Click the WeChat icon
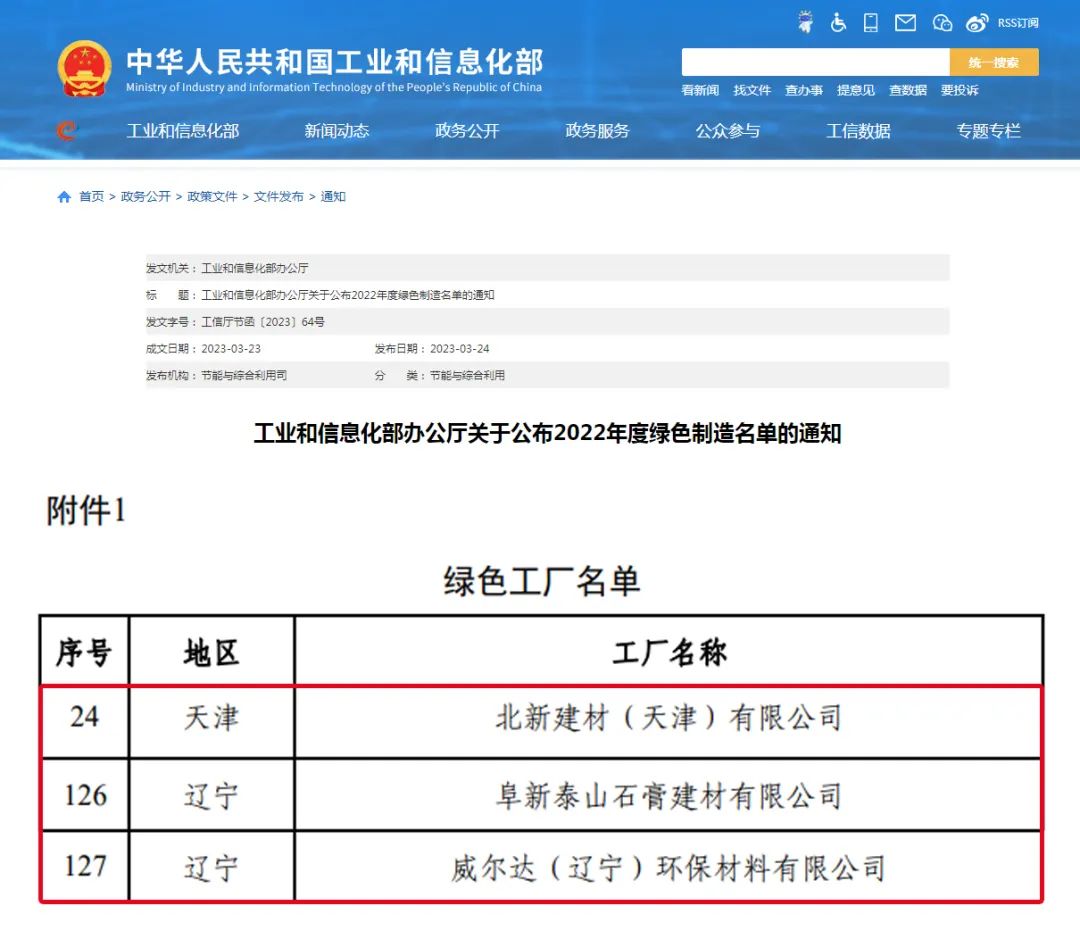The height and width of the screenshot is (939, 1080). click(x=942, y=23)
